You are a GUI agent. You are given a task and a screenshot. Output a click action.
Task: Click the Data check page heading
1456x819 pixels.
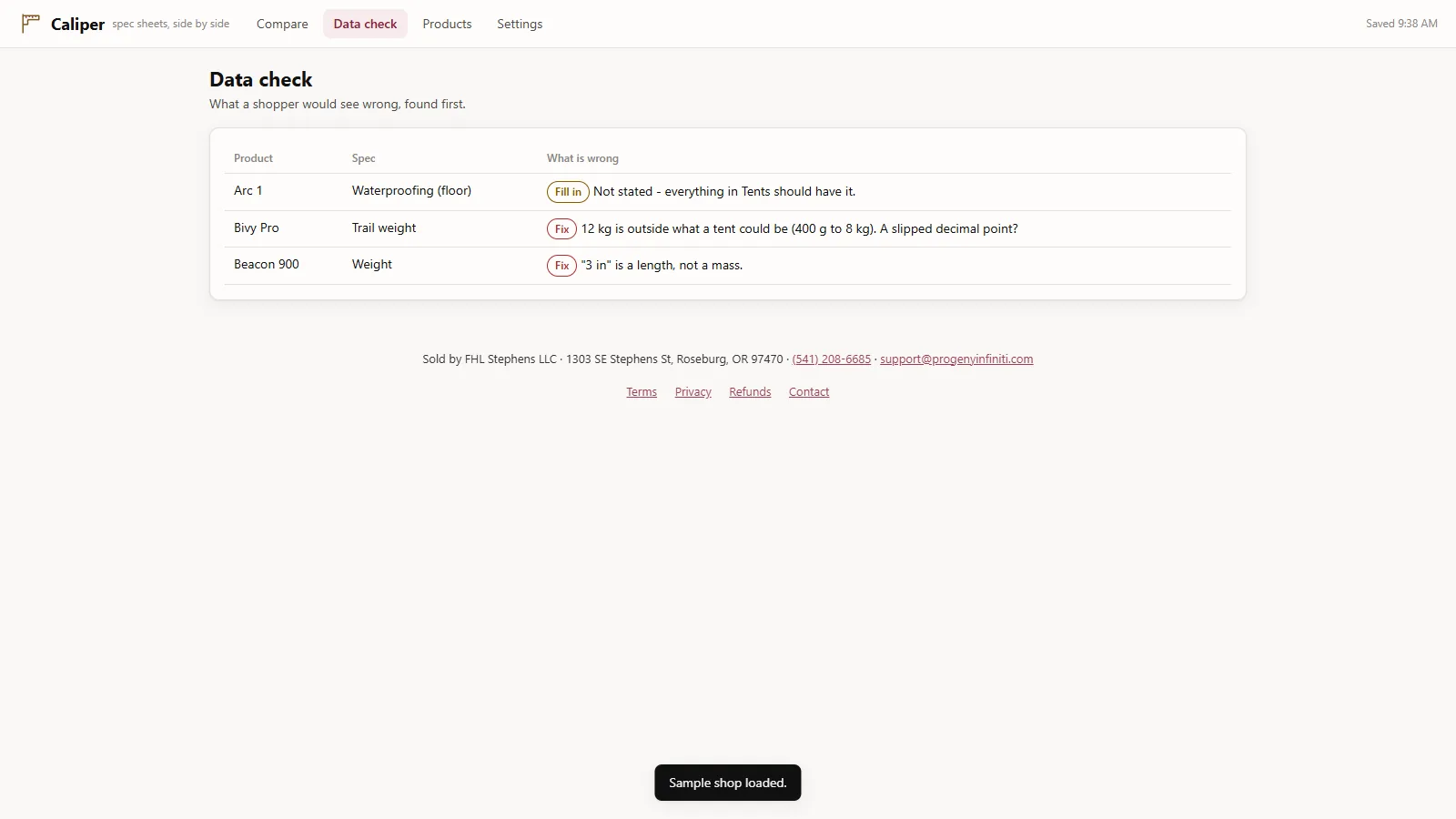click(x=261, y=80)
